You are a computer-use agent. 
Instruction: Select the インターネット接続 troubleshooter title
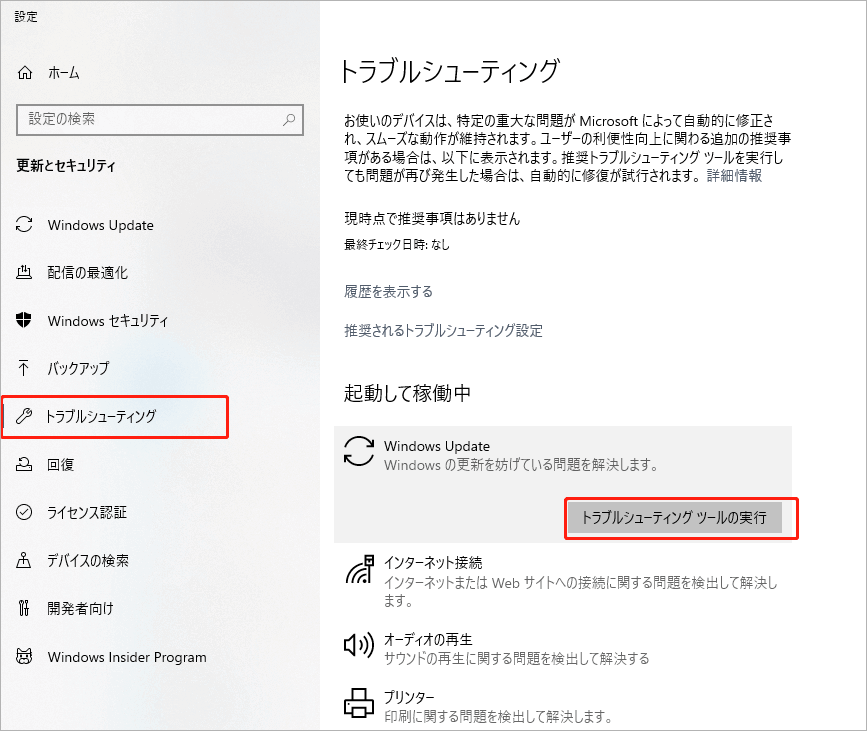(x=433, y=563)
